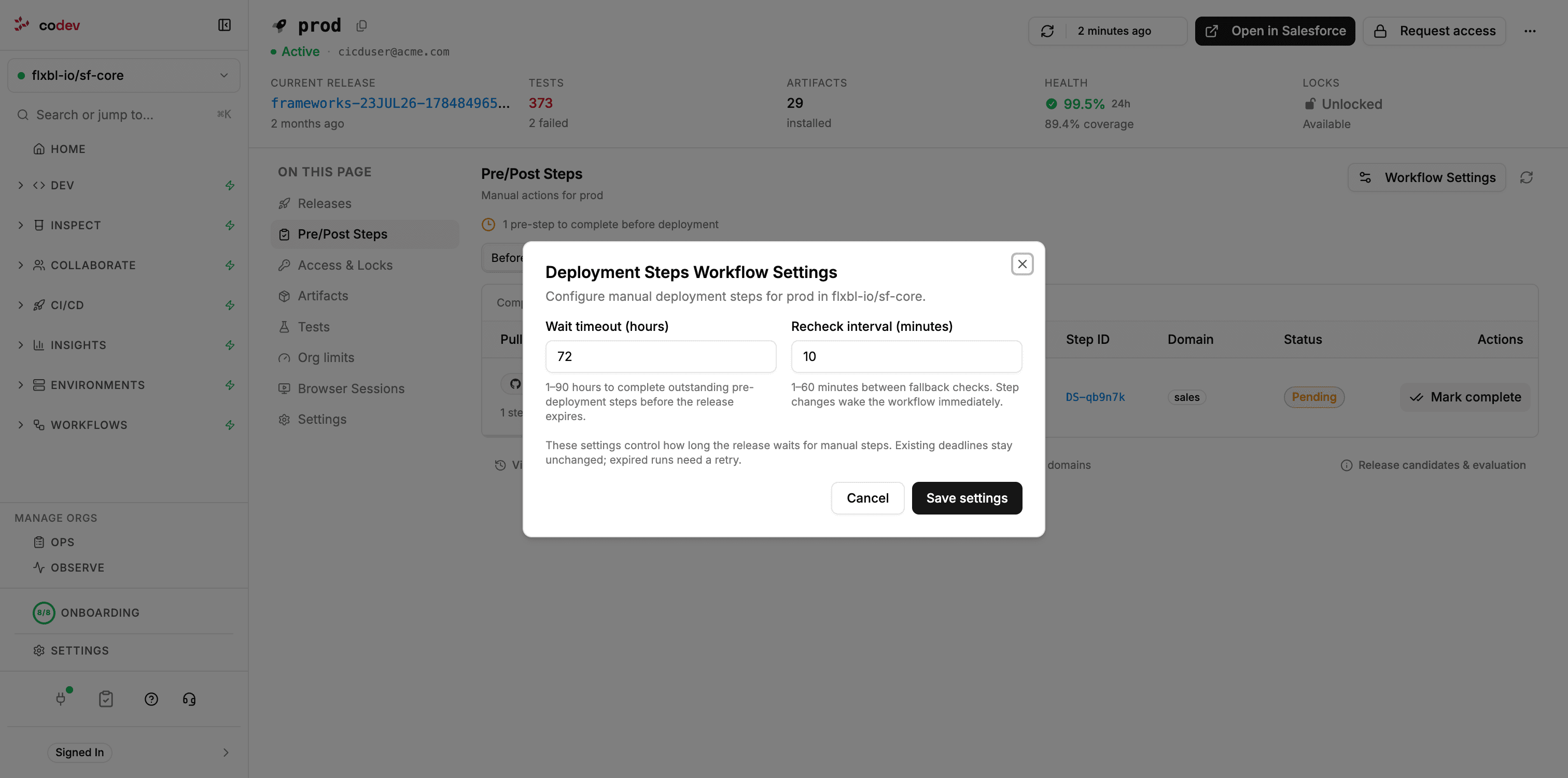Expand the Signed In account chevron

coord(226,753)
